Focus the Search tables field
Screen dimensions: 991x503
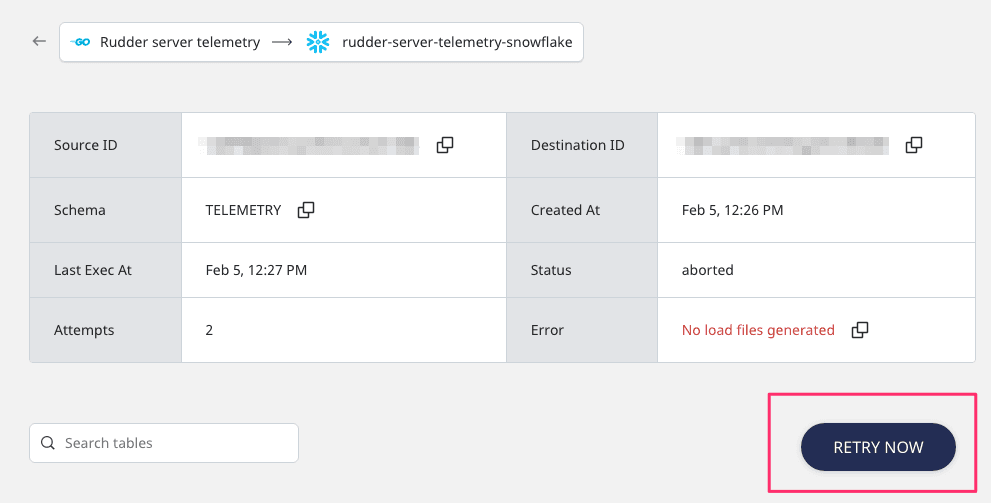(x=175, y=443)
